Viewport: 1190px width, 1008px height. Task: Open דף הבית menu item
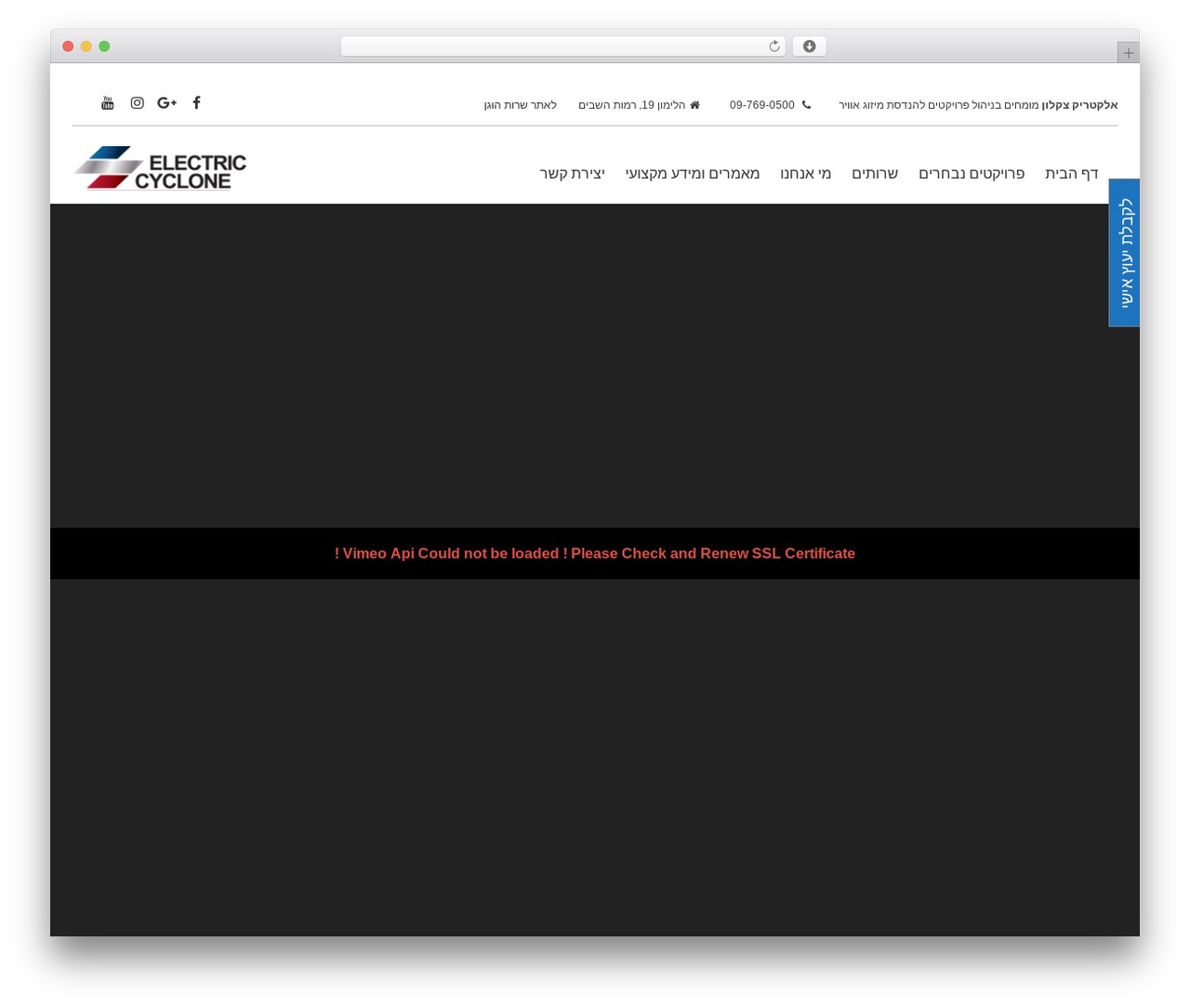click(1072, 174)
